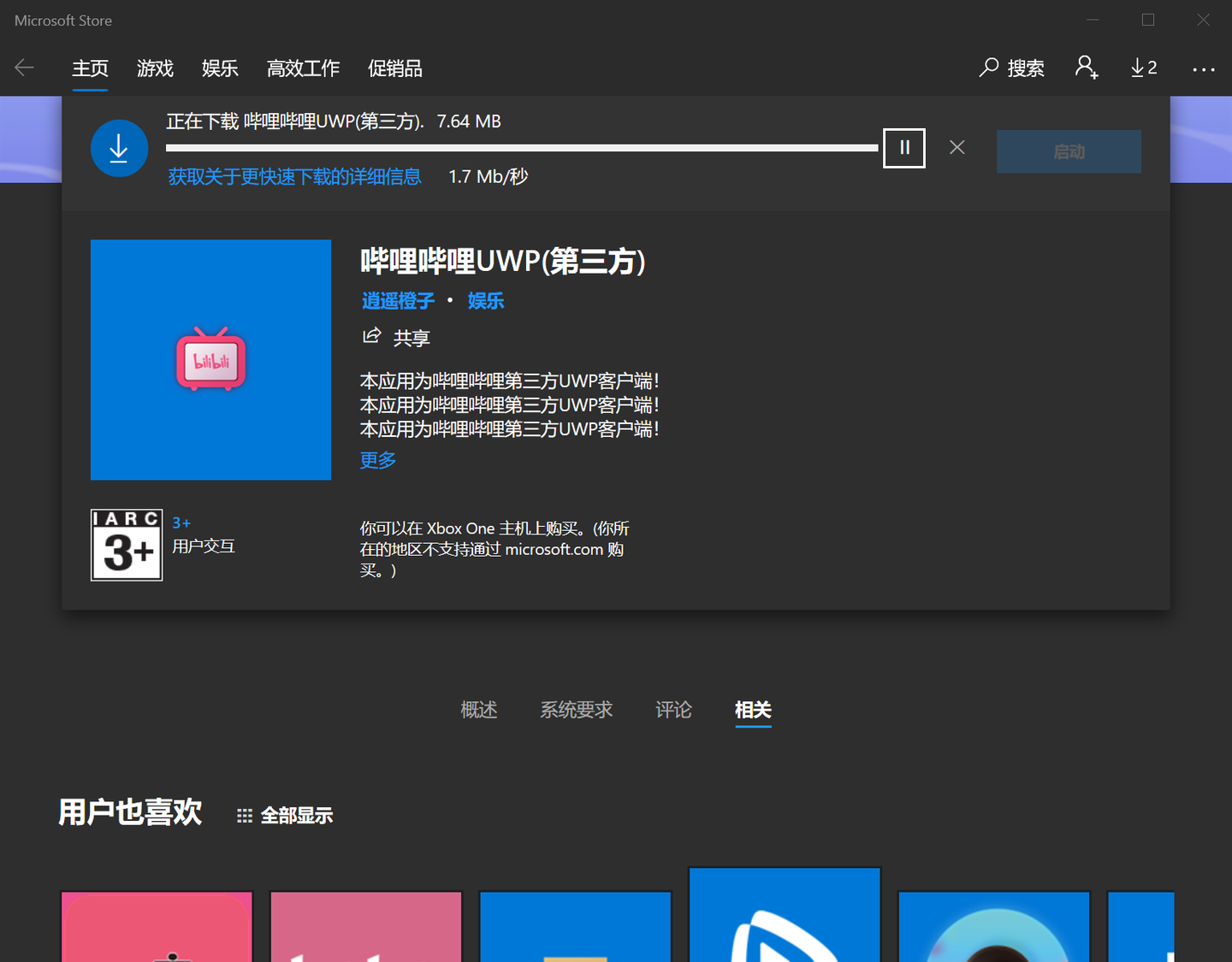The height and width of the screenshot is (962, 1232).
Task: Go back using the back arrow
Action: tap(24, 68)
